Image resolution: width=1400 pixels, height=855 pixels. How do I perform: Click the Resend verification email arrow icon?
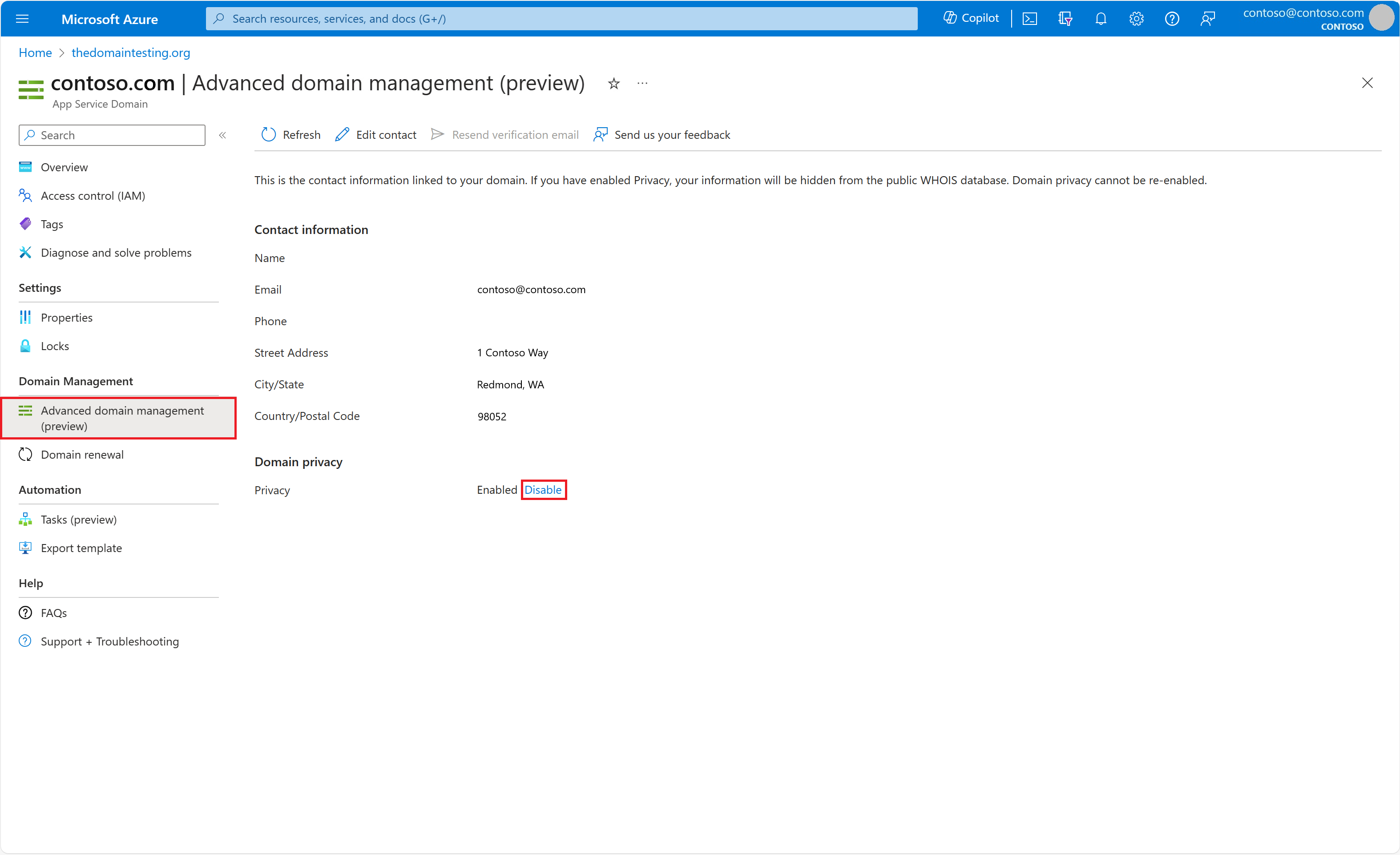pos(437,134)
